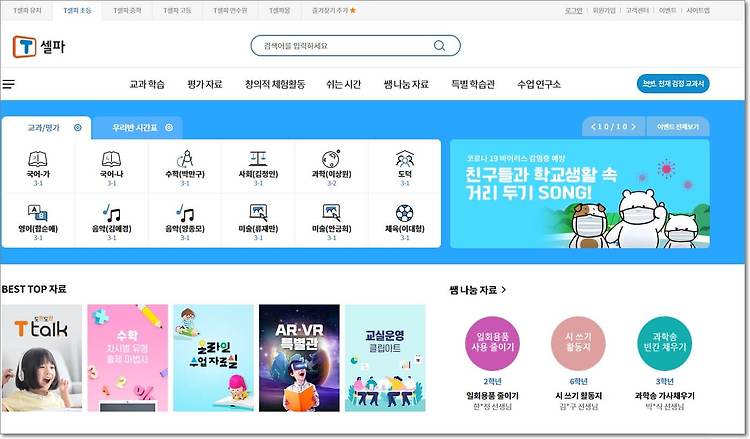Select the 과학 globe icon

331,158
